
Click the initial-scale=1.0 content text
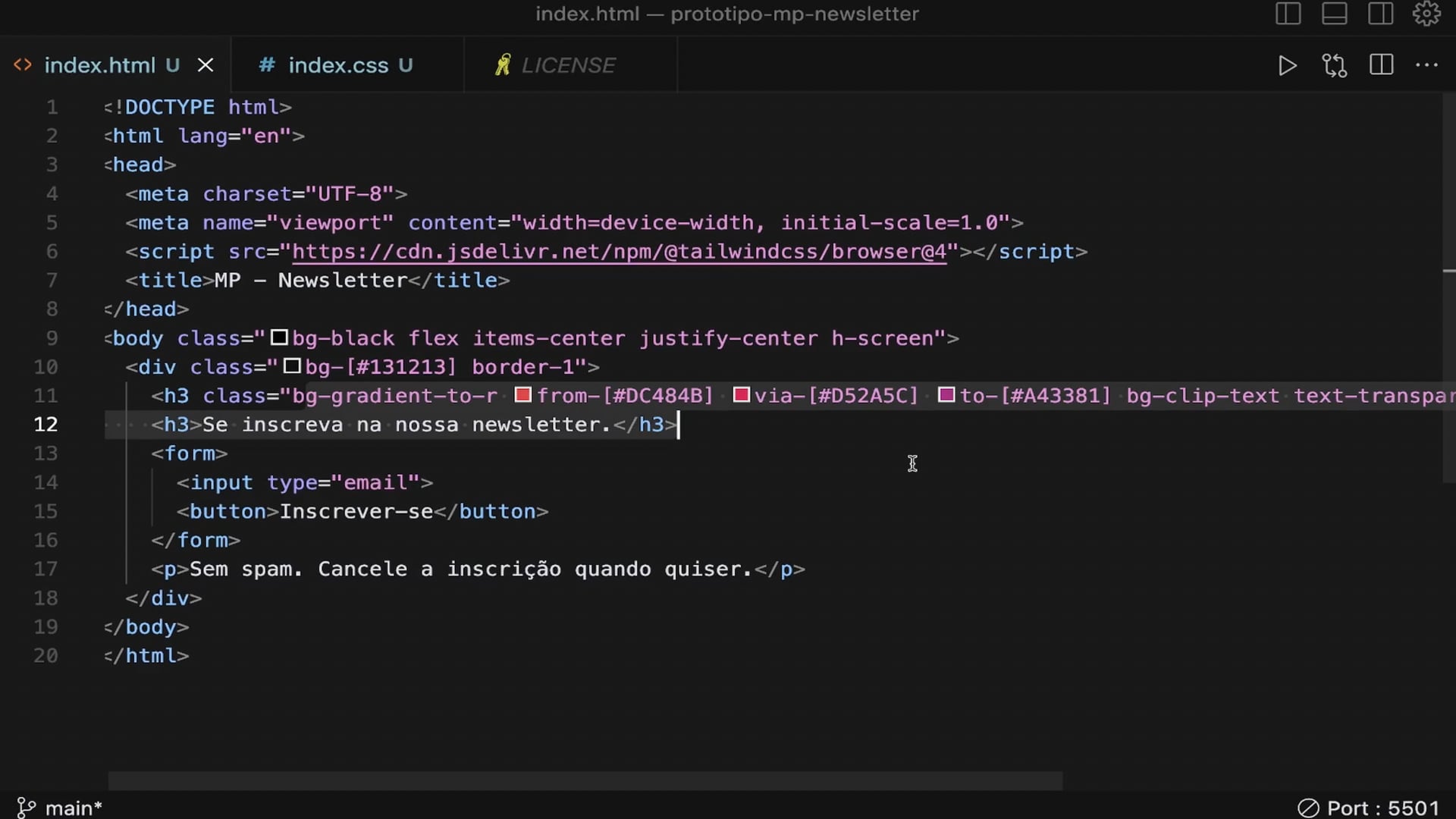(890, 223)
